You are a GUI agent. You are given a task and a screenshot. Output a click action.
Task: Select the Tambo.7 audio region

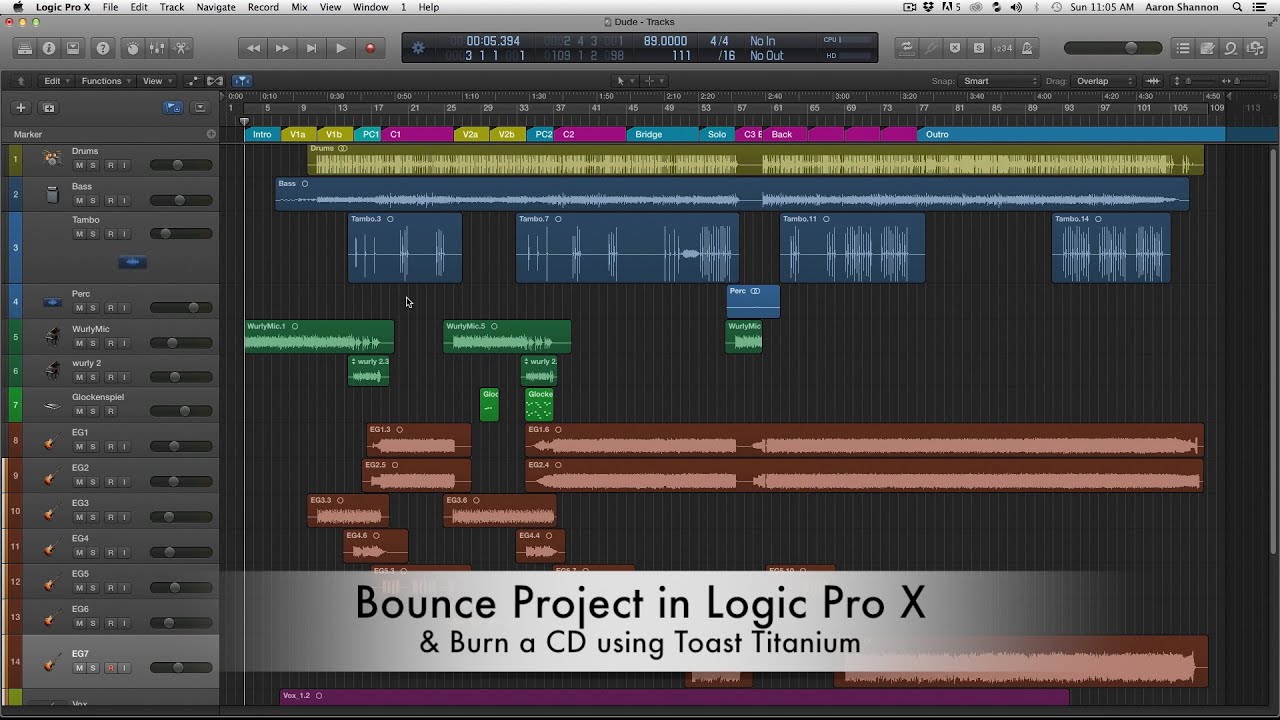tap(627, 247)
